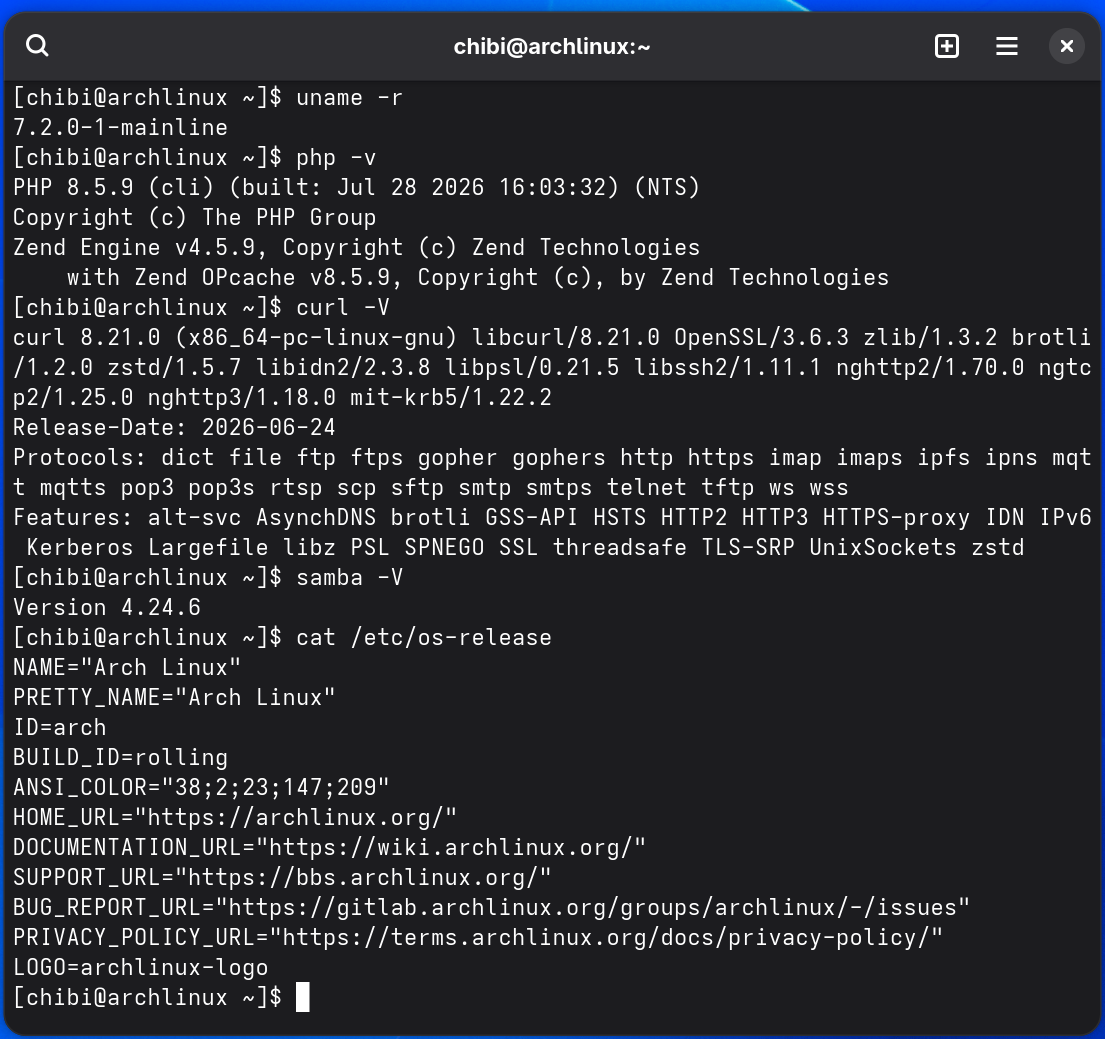1105x1039 pixels.
Task: Click the ANSI_COLOR value line
Action: pos(201,787)
